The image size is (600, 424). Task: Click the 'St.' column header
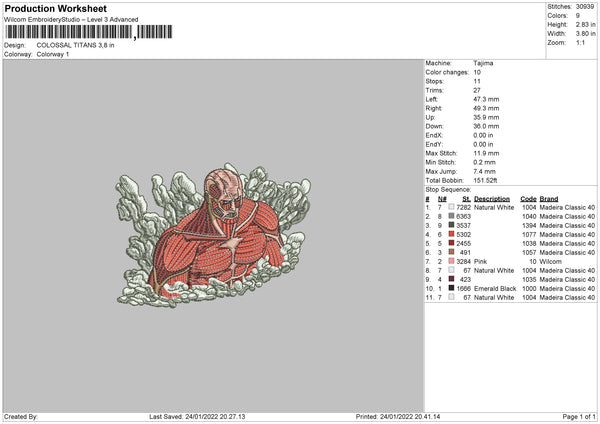click(466, 199)
